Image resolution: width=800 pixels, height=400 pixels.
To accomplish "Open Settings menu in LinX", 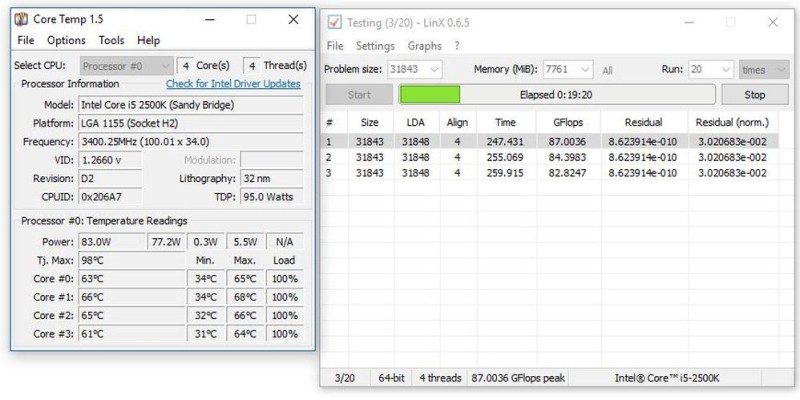I will tap(375, 46).
